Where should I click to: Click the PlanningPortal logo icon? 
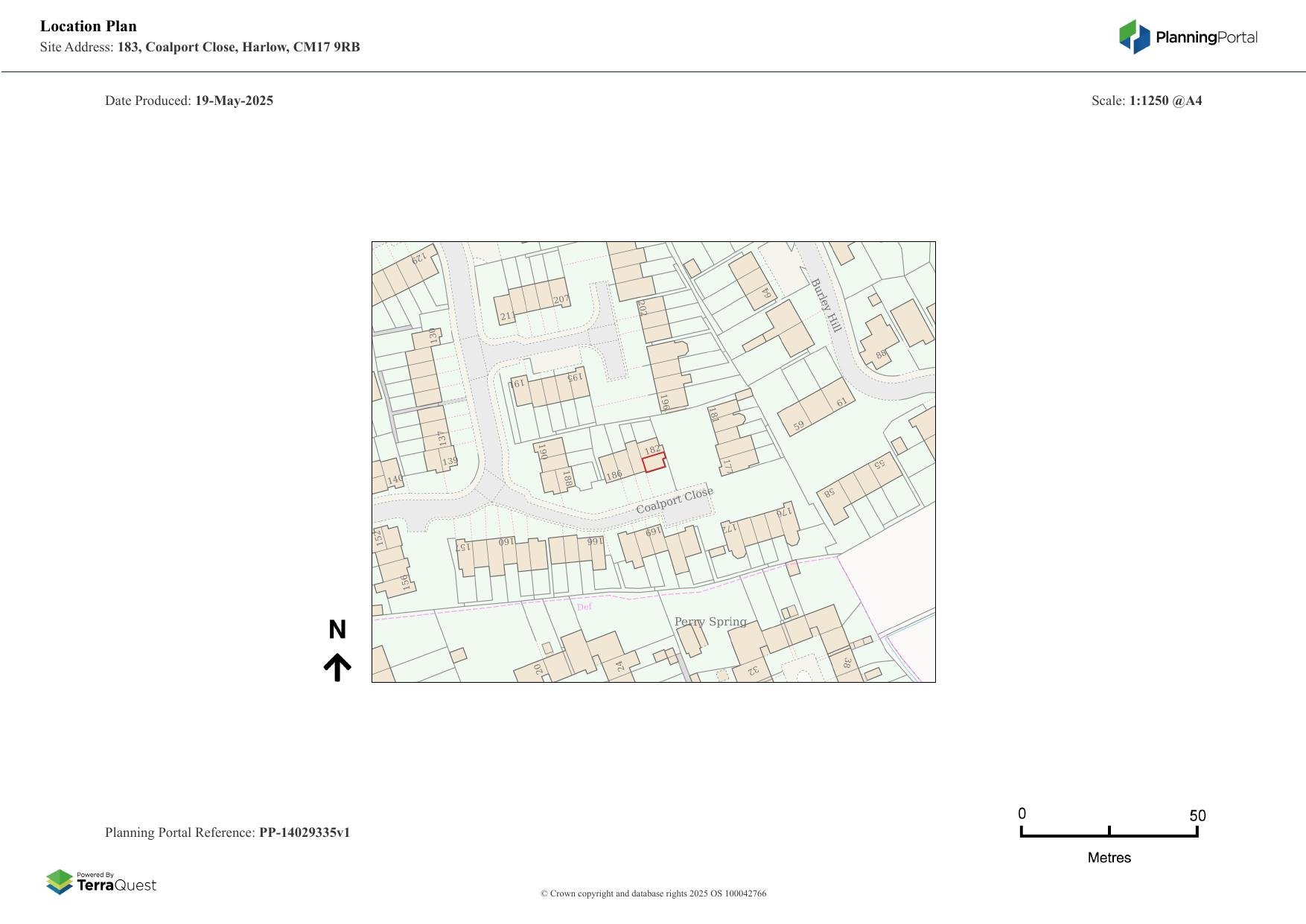(x=1134, y=37)
